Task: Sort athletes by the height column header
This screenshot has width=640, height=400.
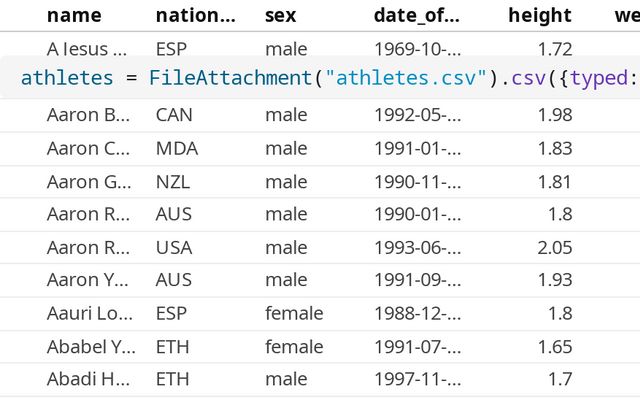Action: (539, 15)
